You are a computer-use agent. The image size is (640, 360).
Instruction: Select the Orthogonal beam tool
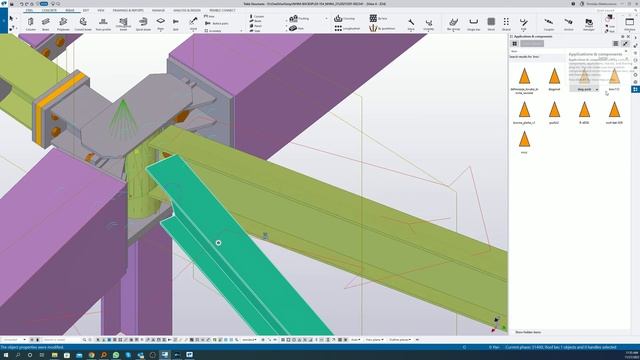tap(123, 24)
